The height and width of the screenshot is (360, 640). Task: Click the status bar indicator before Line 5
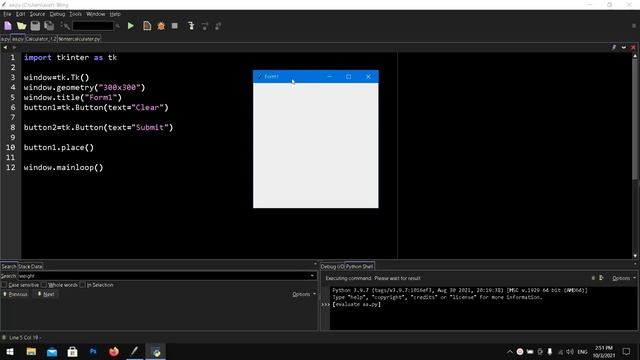coord(4,338)
